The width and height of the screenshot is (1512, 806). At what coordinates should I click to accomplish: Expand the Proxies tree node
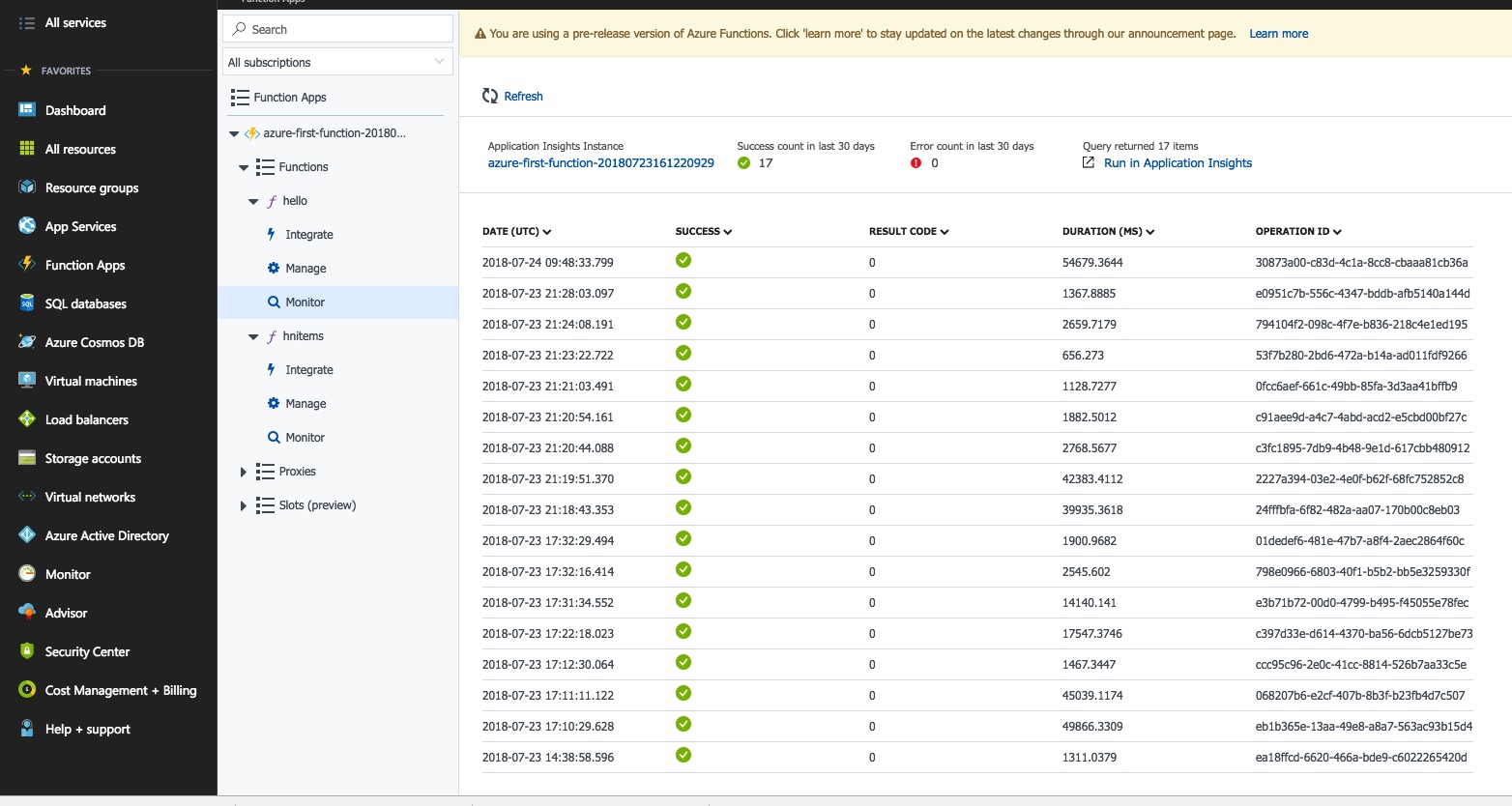coord(243,472)
